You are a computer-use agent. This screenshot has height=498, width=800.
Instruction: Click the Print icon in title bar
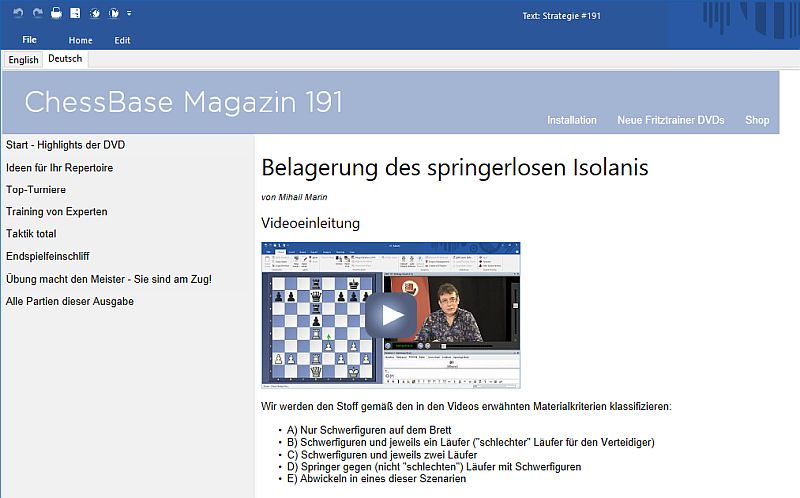pos(56,14)
